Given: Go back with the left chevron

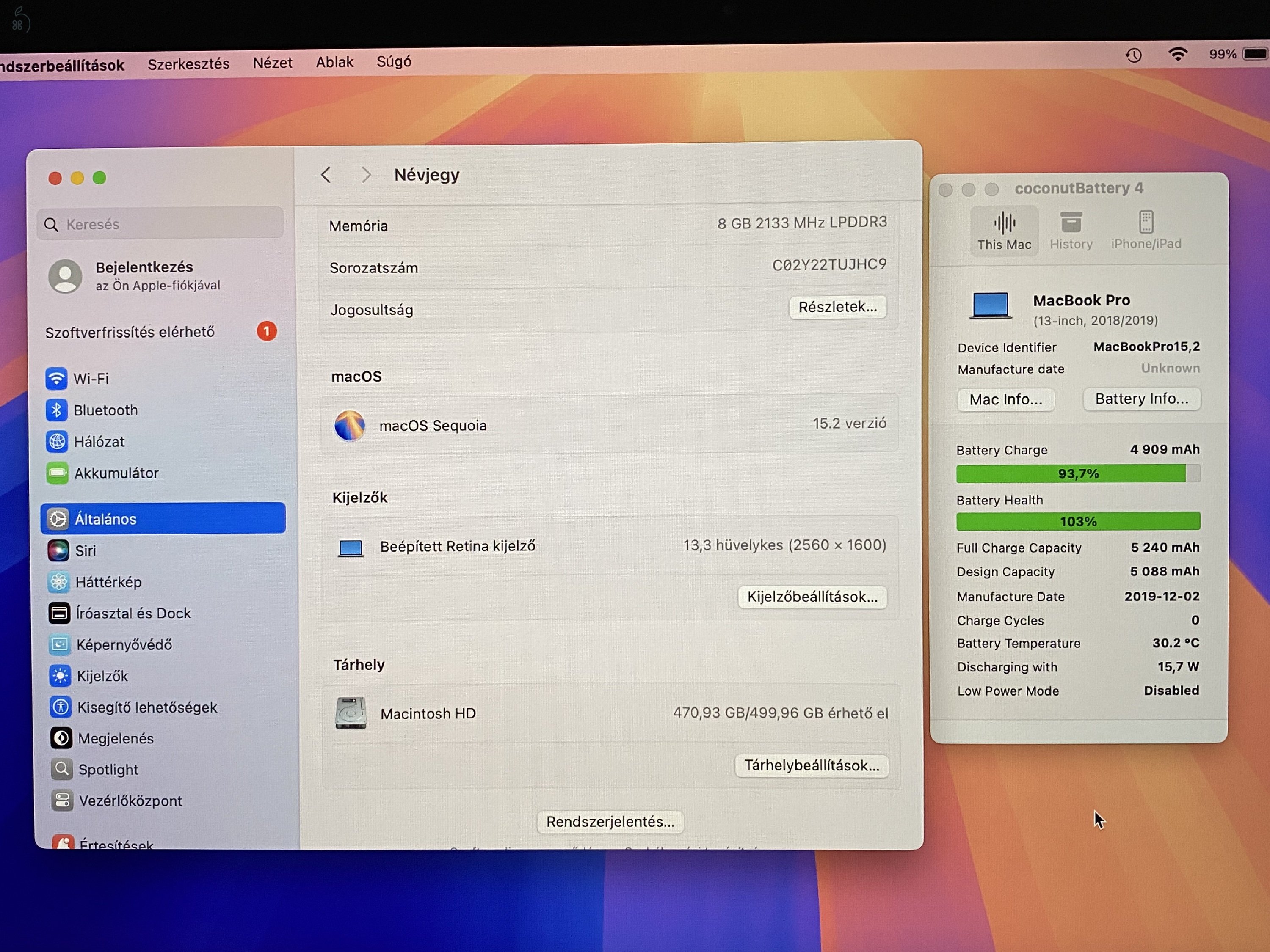Looking at the screenshot, I should (x=326, y=175).
